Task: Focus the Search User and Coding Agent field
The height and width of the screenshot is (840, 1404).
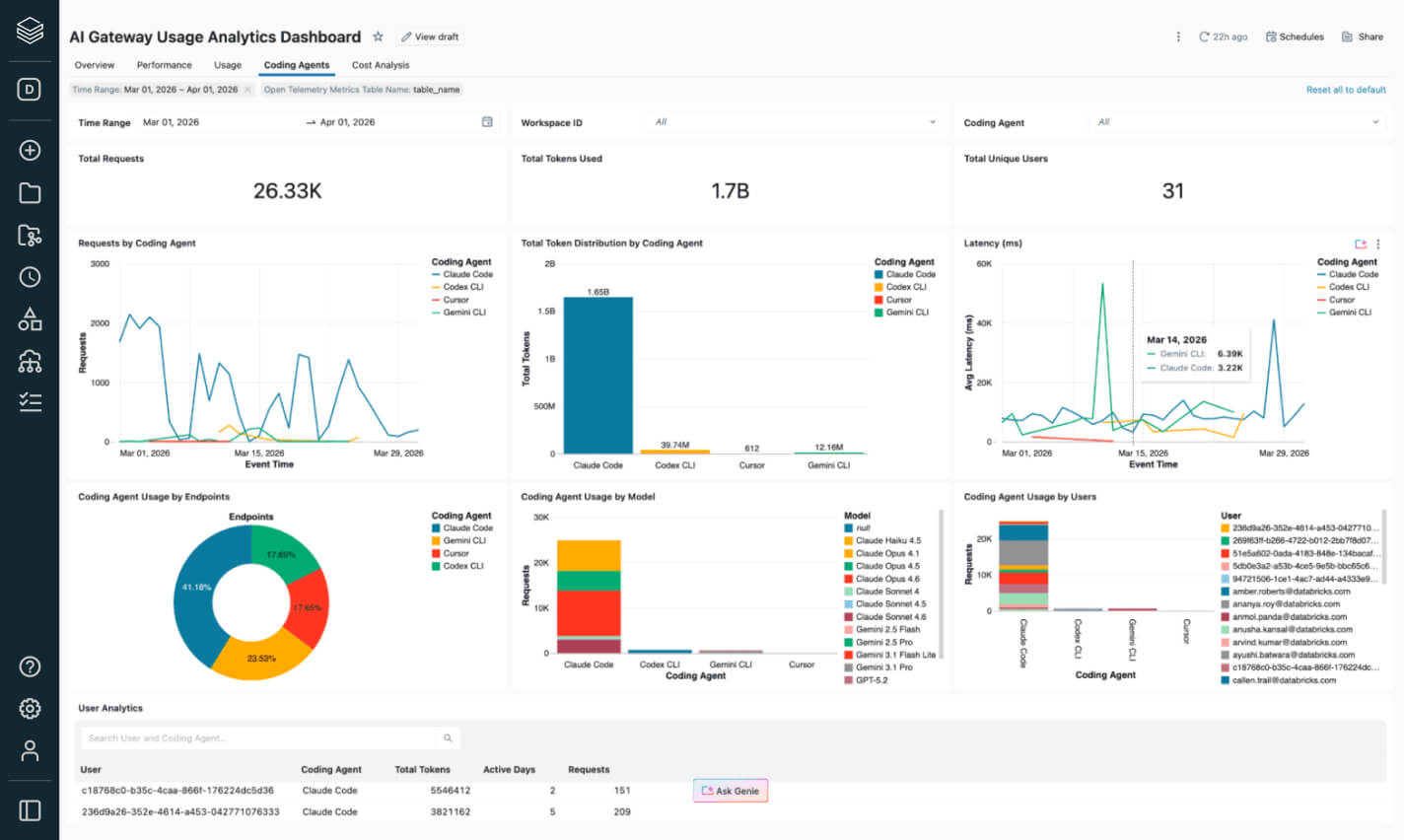Action: tap(258, 737)
